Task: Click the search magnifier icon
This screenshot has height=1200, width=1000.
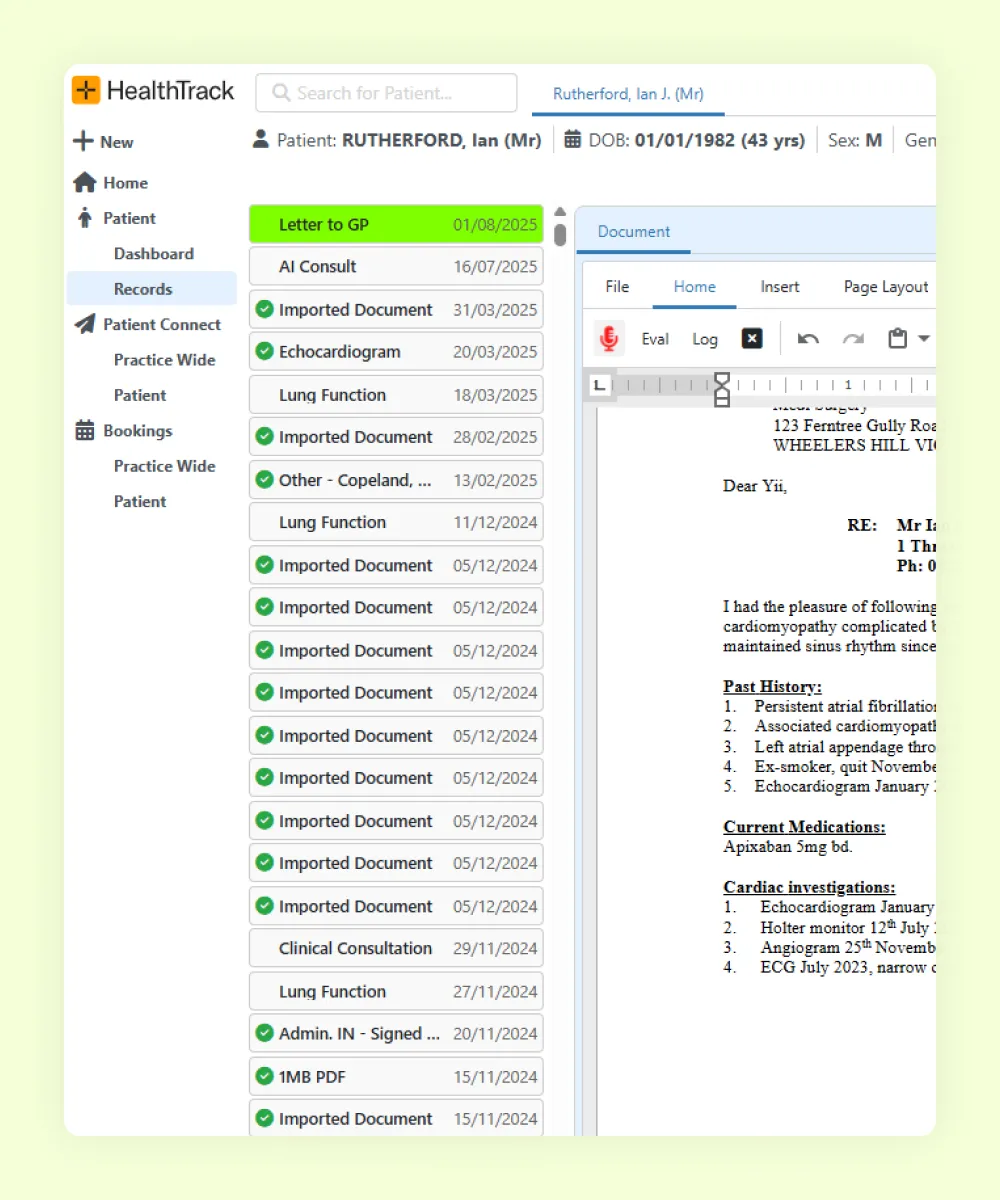Action: [x=281, y=93]
